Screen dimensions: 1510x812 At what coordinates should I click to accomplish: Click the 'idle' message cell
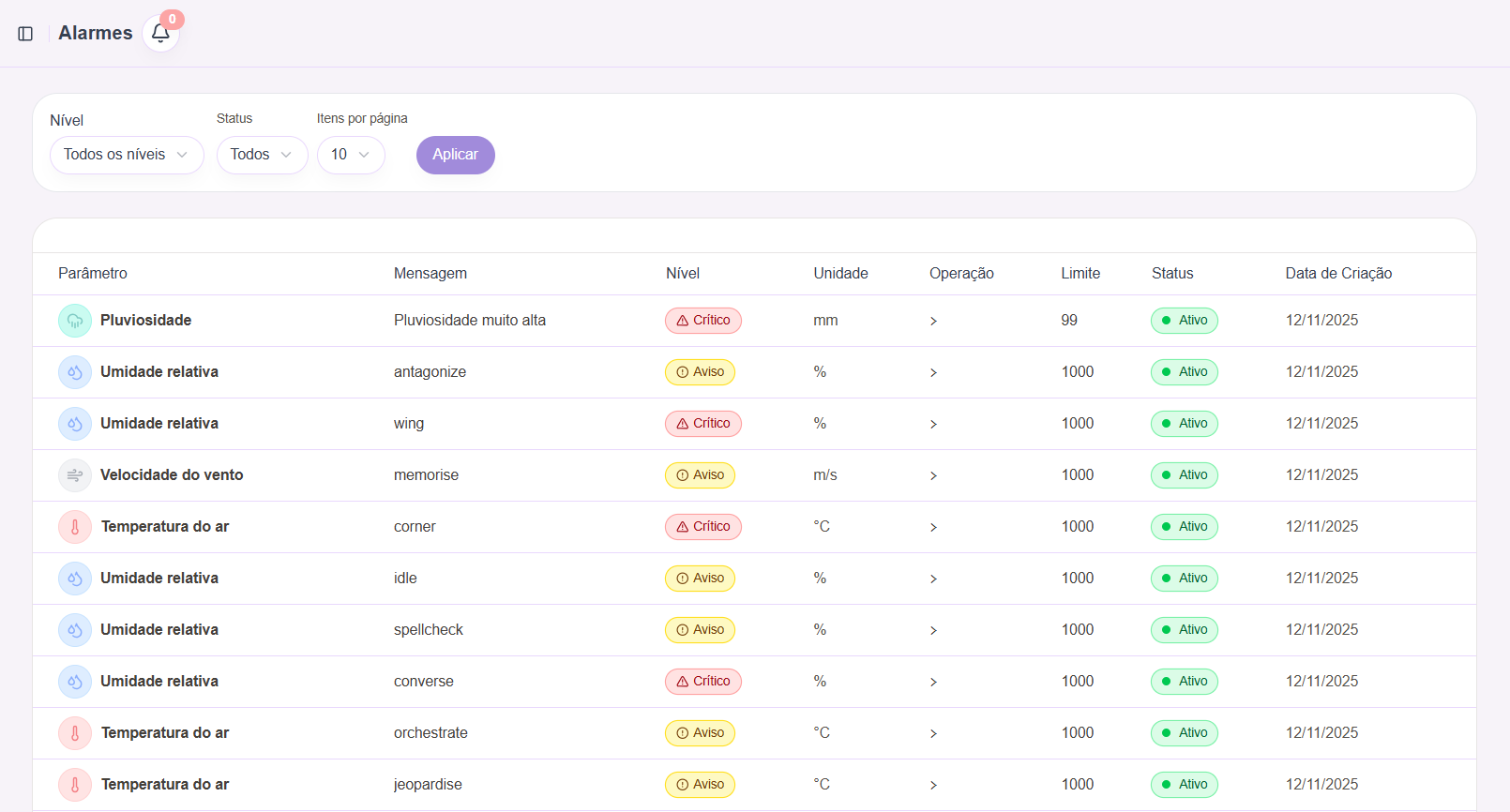[x=405, y=579]
